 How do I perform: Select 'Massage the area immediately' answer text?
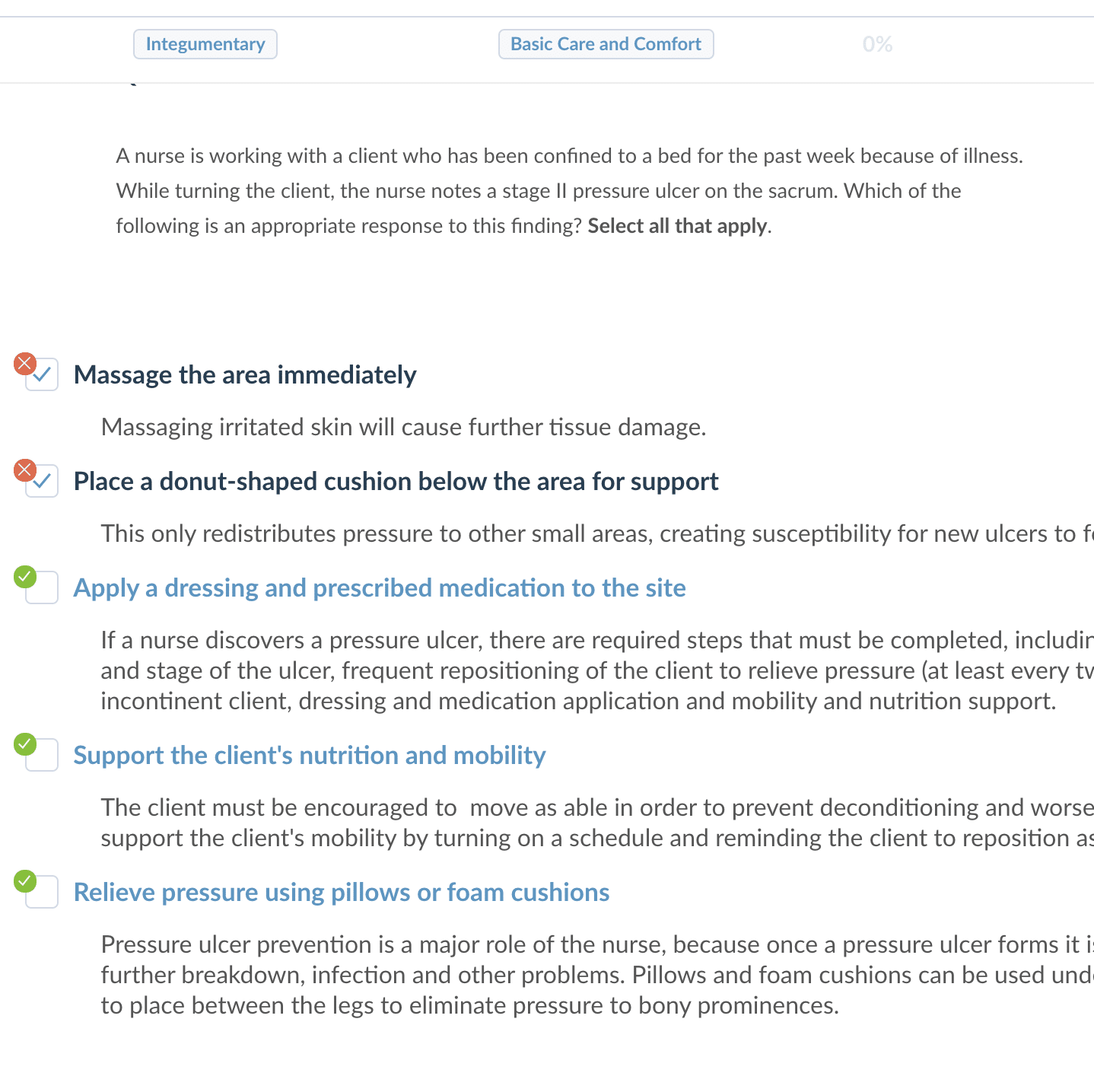244,375
